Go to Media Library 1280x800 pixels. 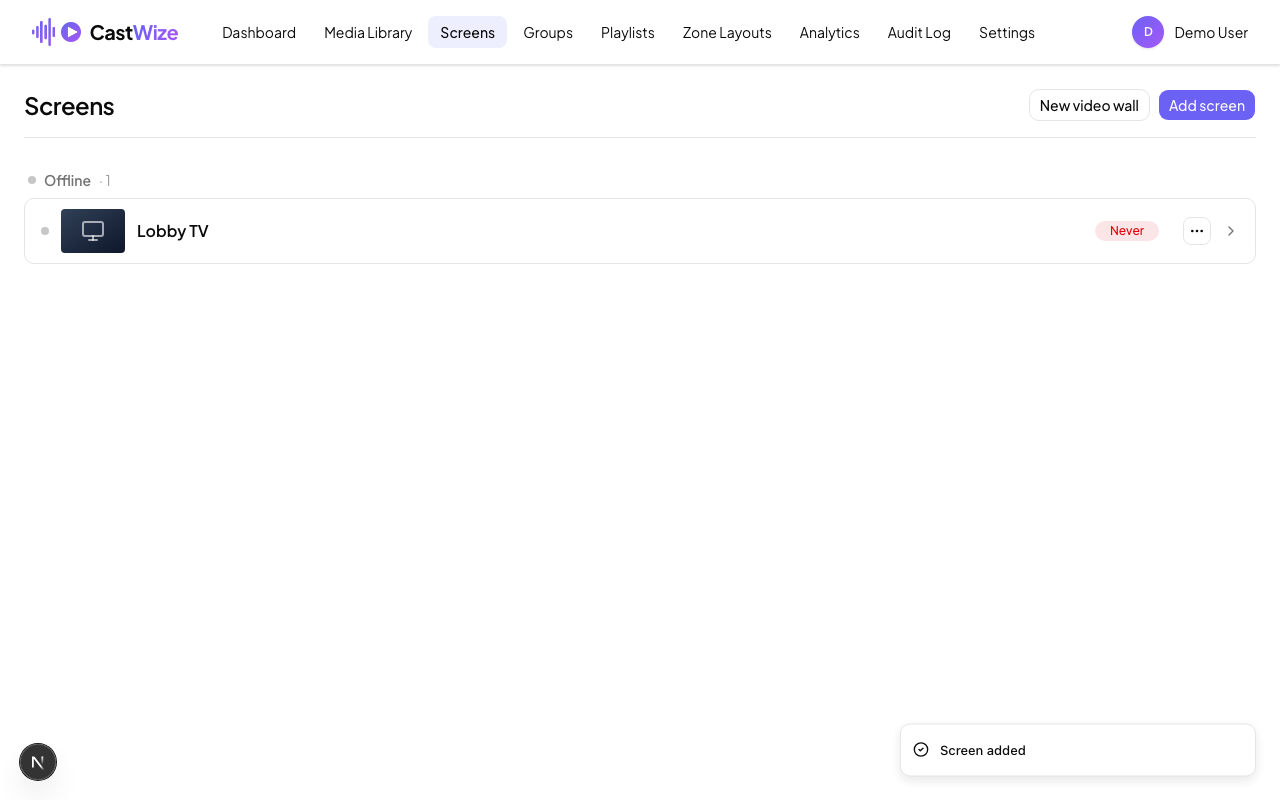point(368,32)
